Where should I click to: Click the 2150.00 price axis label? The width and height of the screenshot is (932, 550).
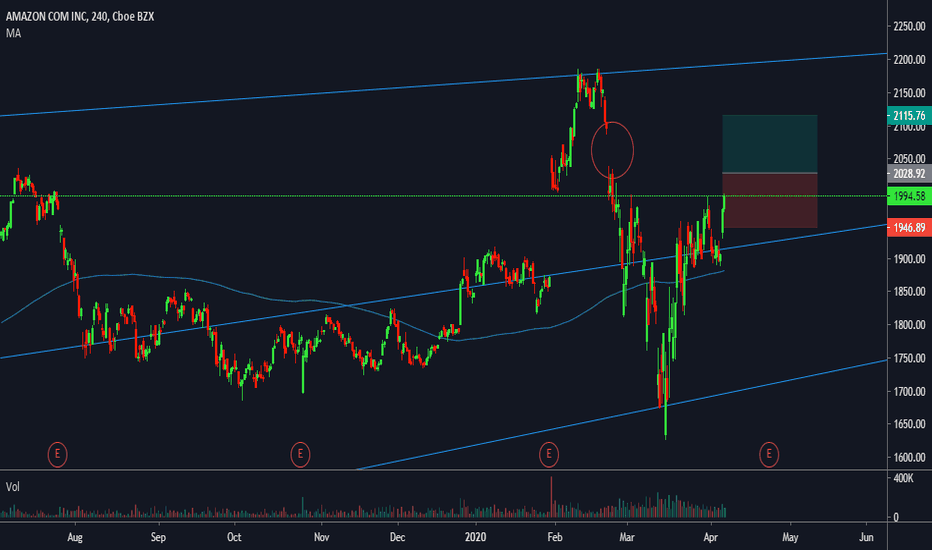pyautogui.click(x=909, y=93)
